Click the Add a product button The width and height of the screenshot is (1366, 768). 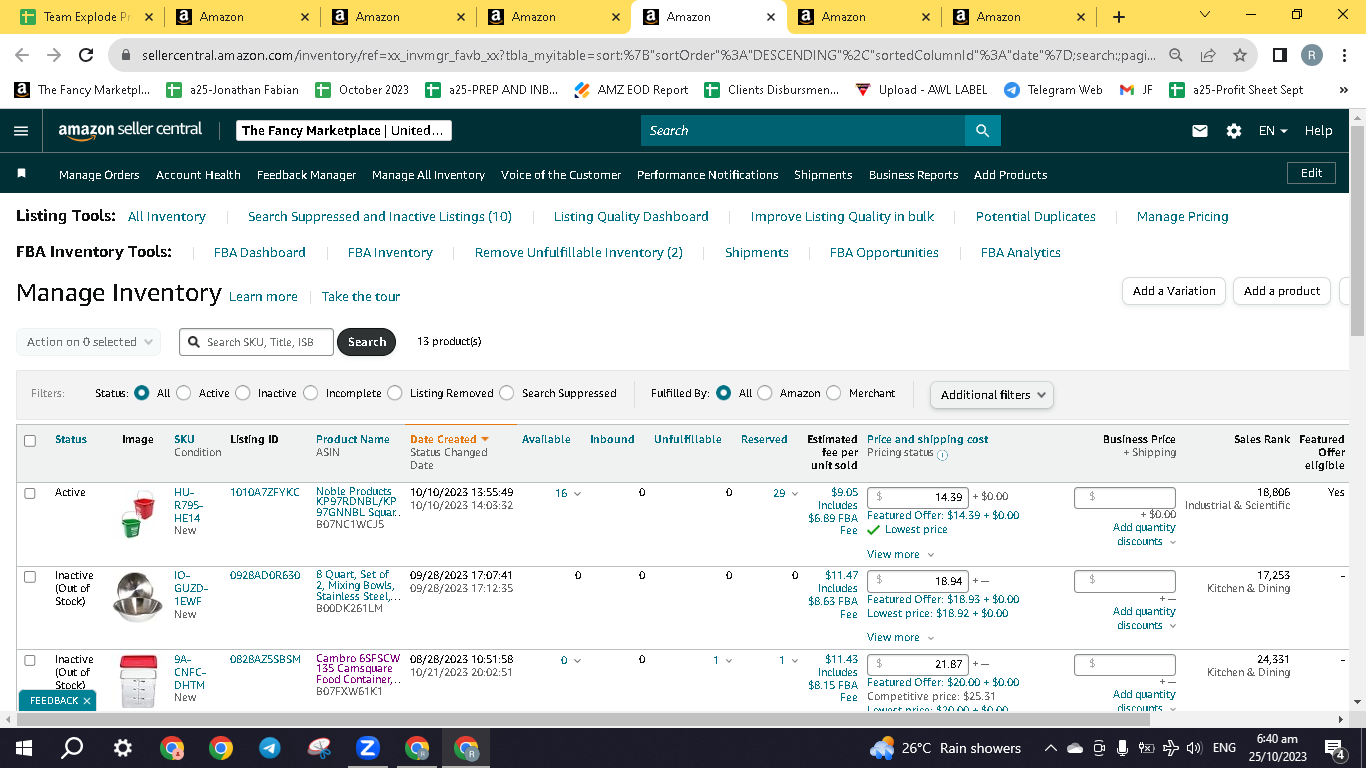coord(1282,291)
